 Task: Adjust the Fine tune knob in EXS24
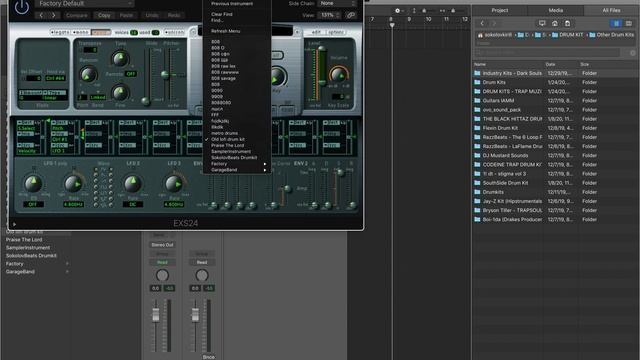(x=120, y=93)
